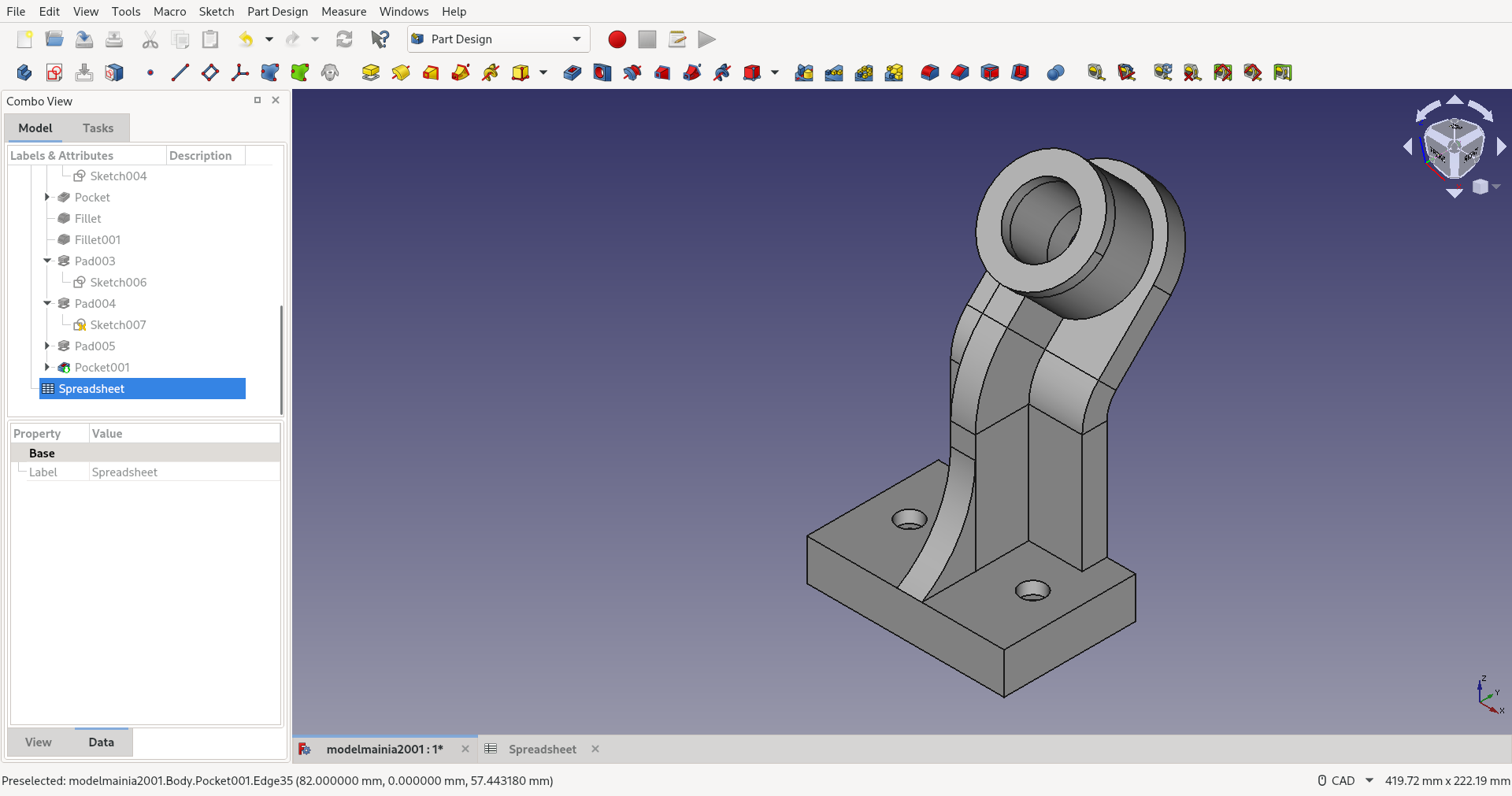Open the Hole tool
1512x796 pixels.
(602, 72)
